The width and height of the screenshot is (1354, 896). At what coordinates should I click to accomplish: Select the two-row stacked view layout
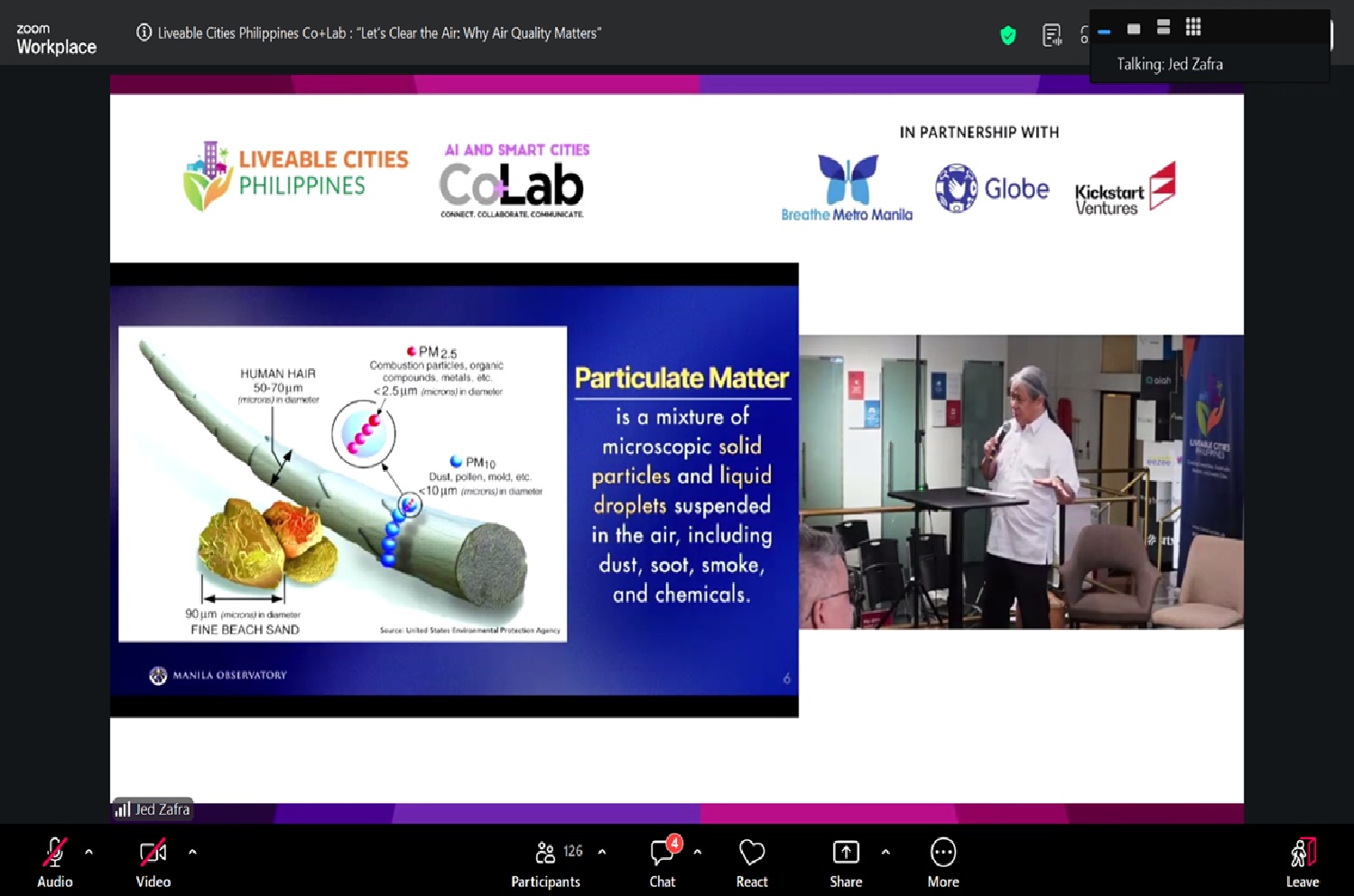click(x=1164, y=27)
